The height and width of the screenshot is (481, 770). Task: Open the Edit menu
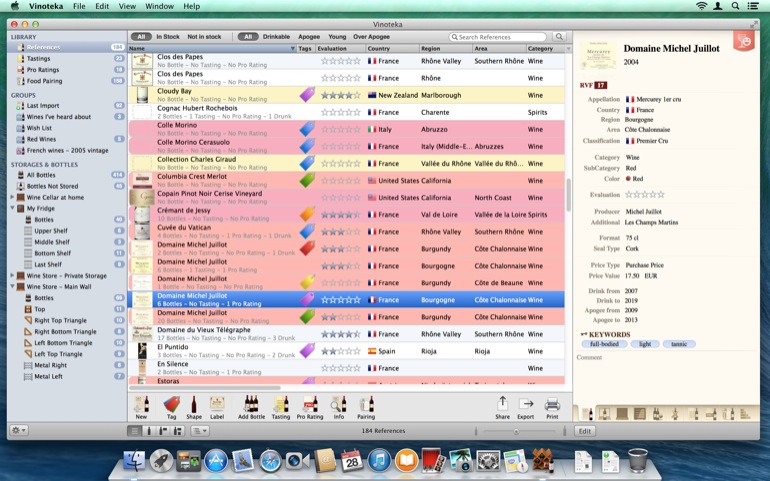tap(102, 6)
